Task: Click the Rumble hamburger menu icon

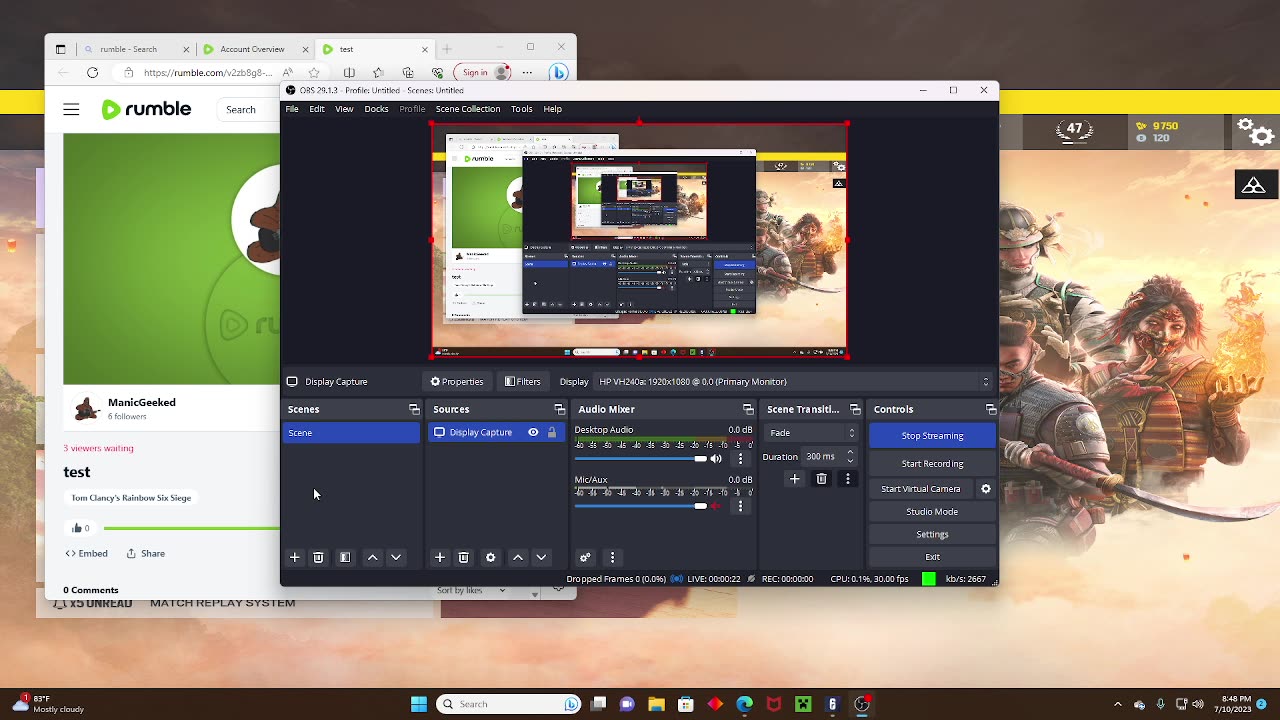Action: (71, 110)
